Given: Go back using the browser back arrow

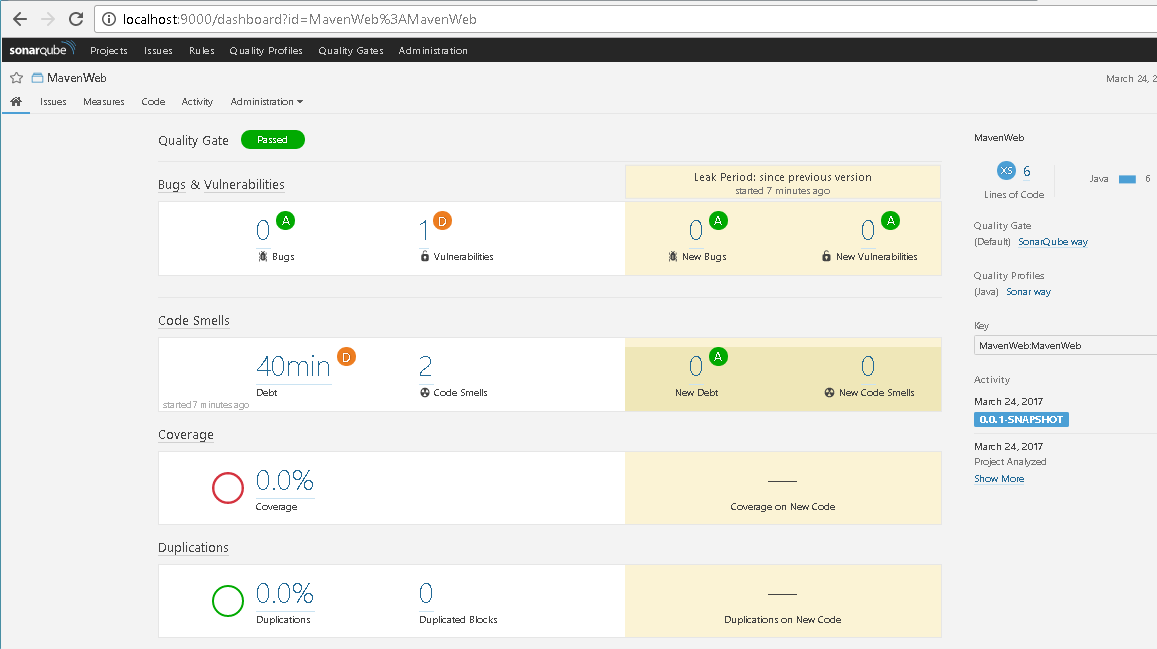Looking at the screenshot, I should coord(19,19).
